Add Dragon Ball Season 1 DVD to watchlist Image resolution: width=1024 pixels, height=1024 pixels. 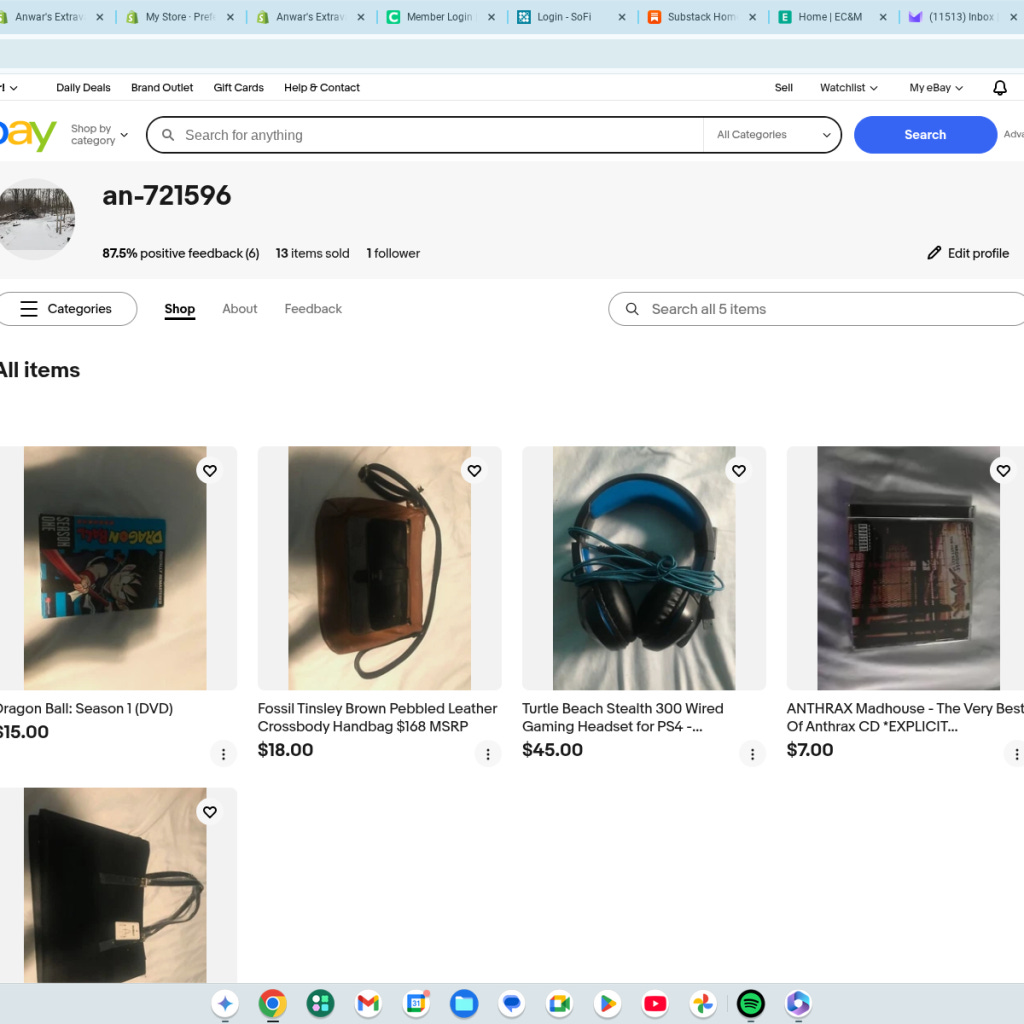point(210,470)
